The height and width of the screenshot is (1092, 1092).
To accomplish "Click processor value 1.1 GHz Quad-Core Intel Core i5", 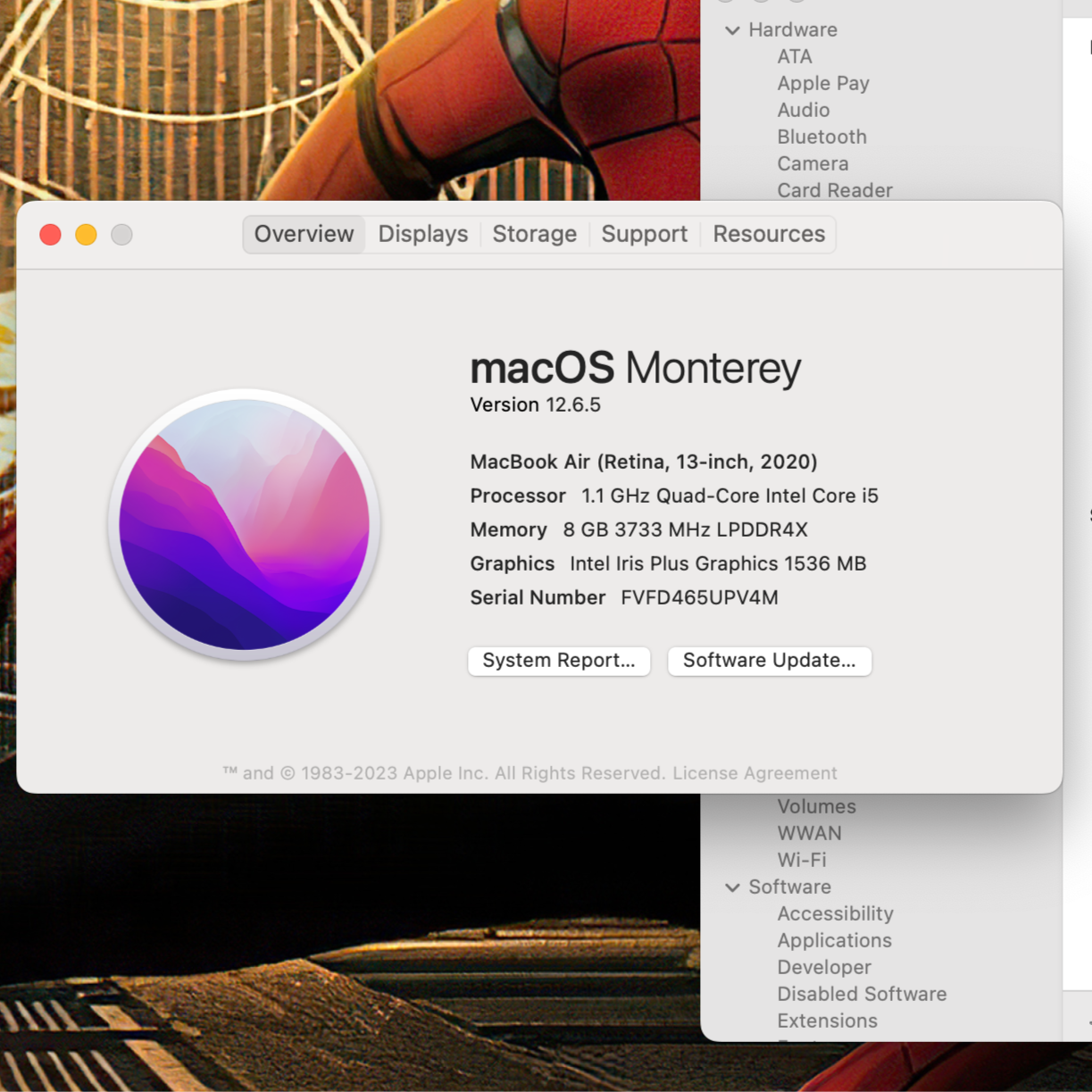I will pos(730,496).
